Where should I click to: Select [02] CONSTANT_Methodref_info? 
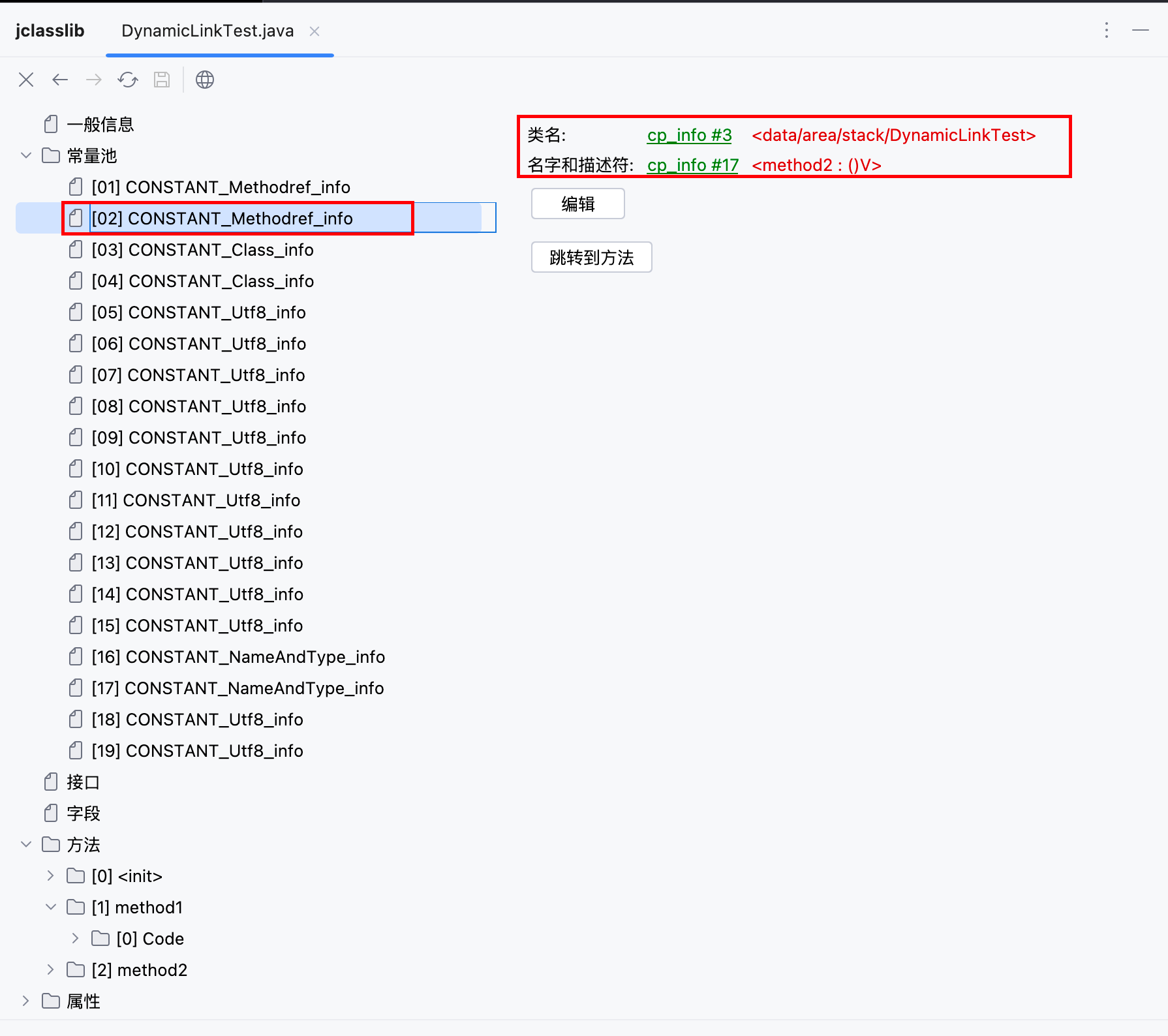click(223, 218)
